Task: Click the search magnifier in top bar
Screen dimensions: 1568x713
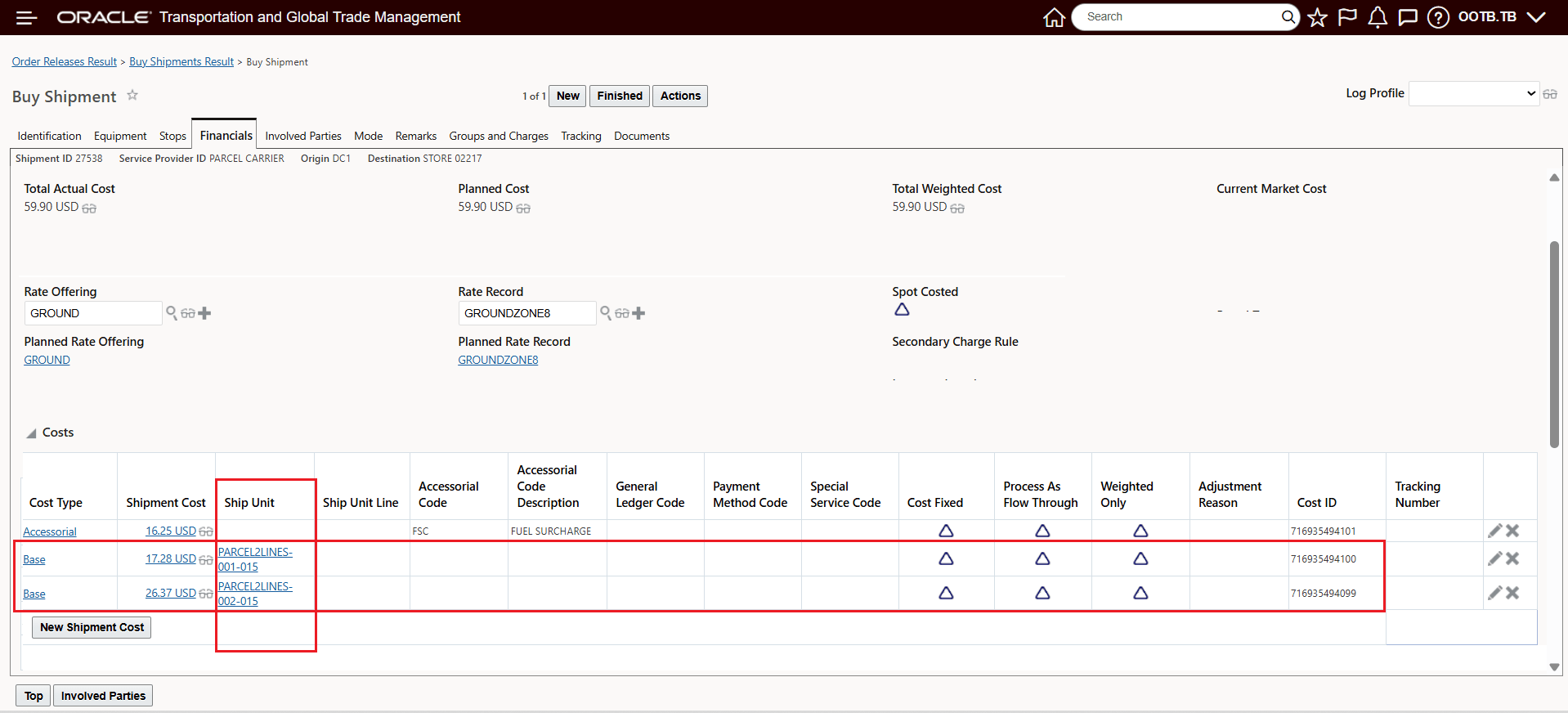Action: click(x=1288, y=17)
